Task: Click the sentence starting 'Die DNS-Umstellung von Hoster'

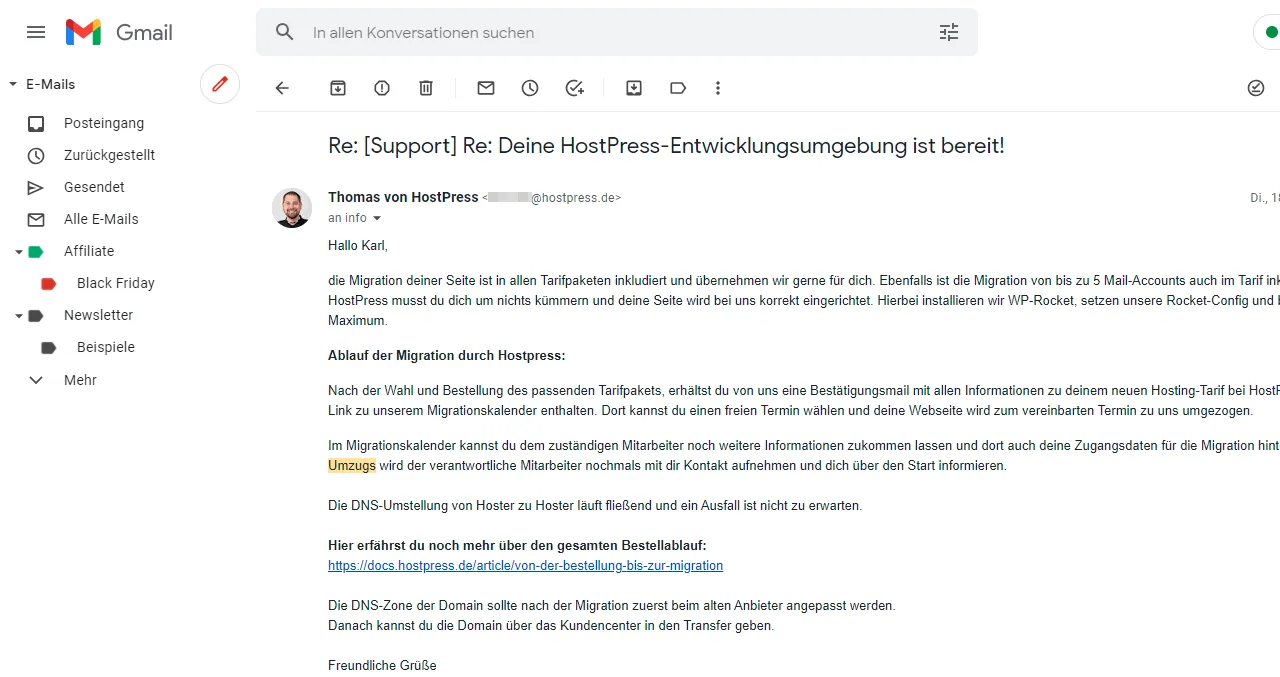Action: point(595,506)
